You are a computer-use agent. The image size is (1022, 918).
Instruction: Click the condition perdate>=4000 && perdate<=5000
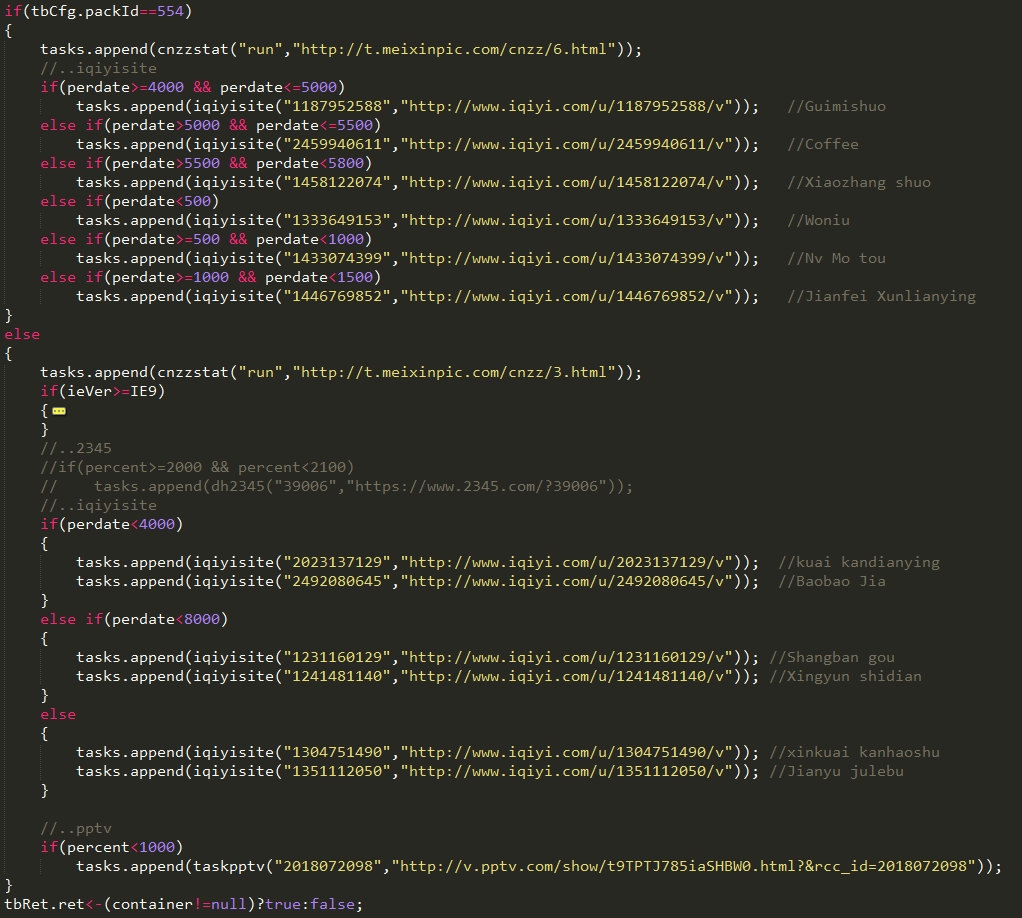coord(201,87)
